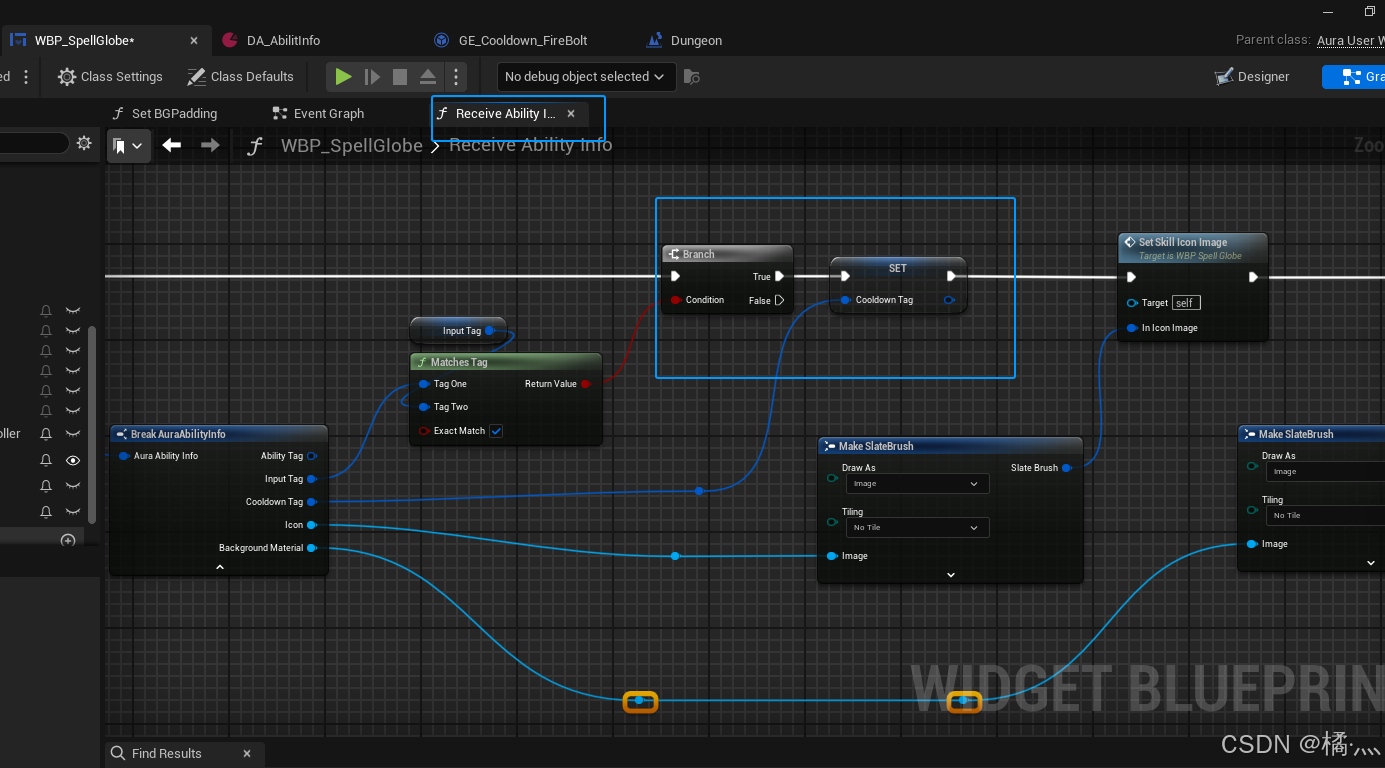Image resolution: width=1385 pixels, height=768 pixels.
Task: Select the SET node title
Action: 898,268
